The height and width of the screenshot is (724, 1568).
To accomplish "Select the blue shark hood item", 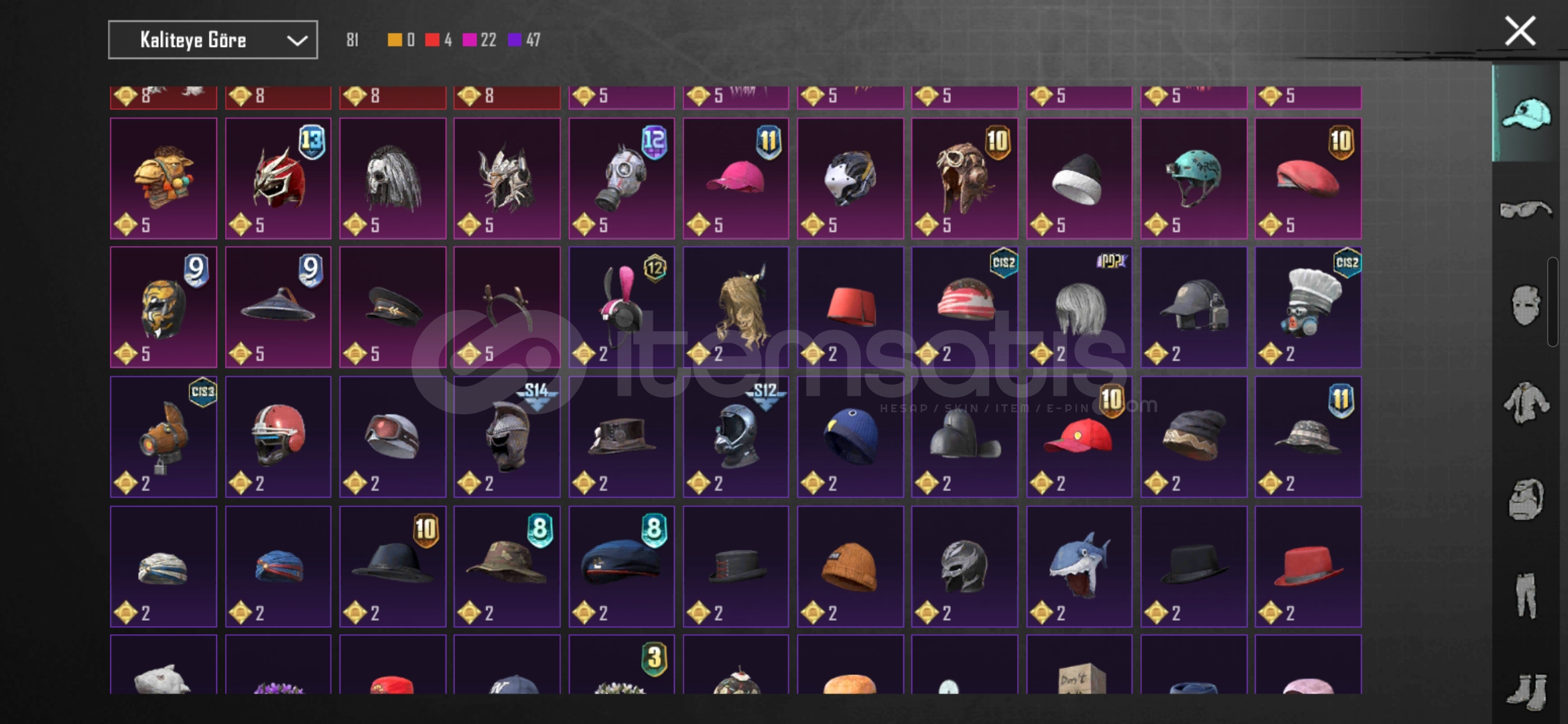I will 1079,566.
